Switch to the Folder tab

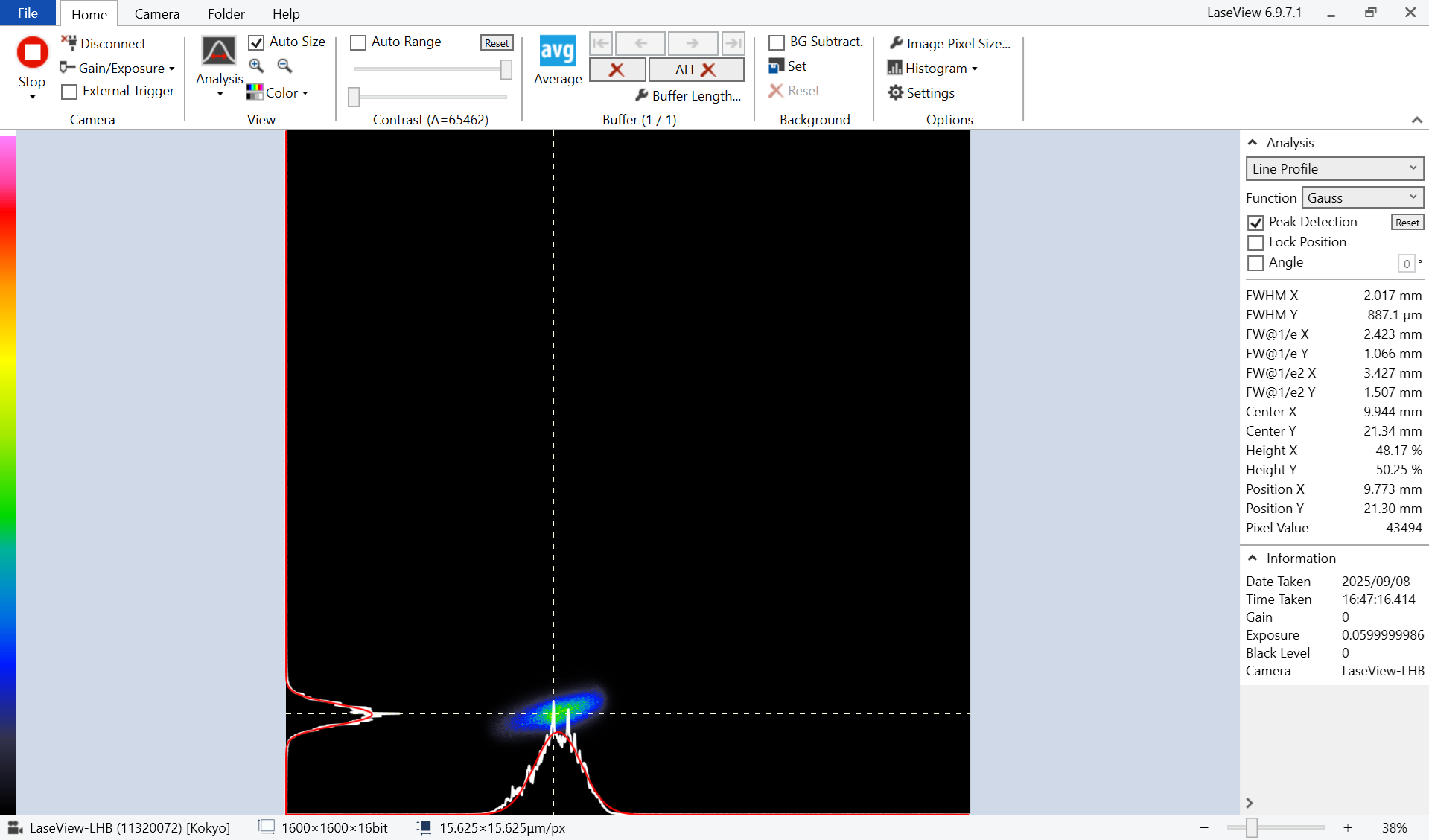pos(226,13)
